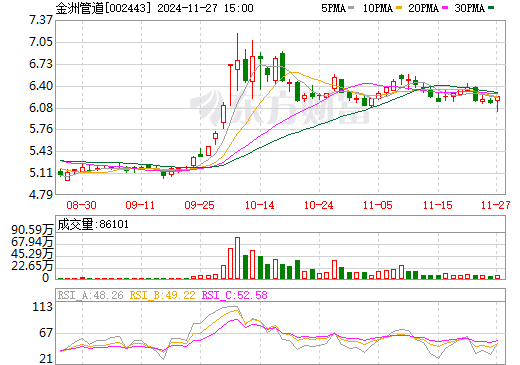Select the 09-11 date label
This screenshot has width=520, height=365.
[x=140, y=205]
